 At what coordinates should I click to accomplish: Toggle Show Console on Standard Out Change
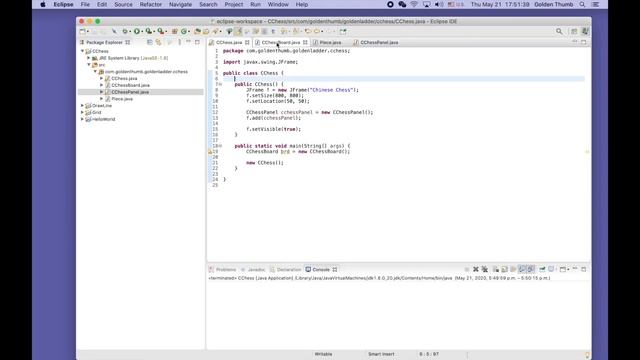tap(522, 269)
